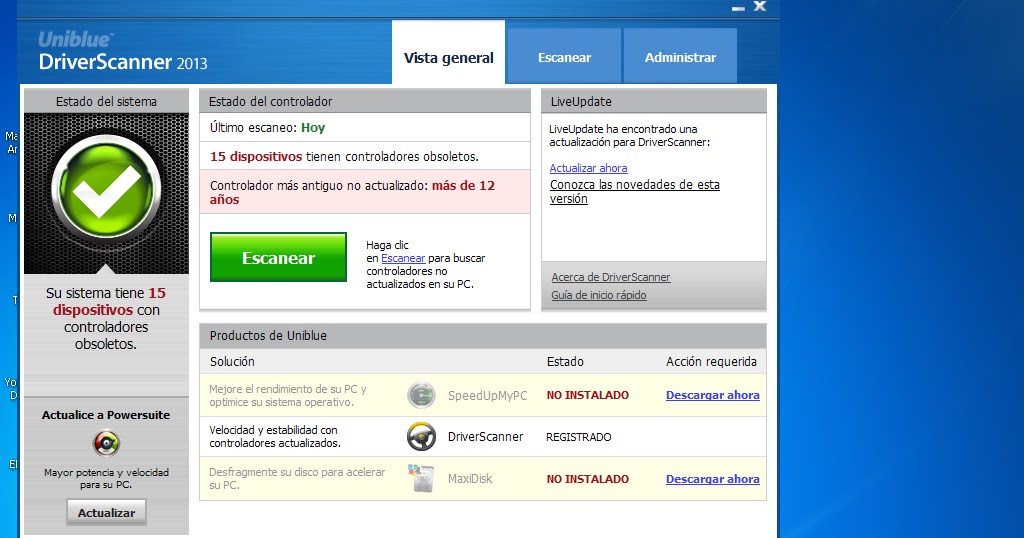Click the DriverScanner product name in table
Screen dimensions: 1024x538
(x=485, y=437)
